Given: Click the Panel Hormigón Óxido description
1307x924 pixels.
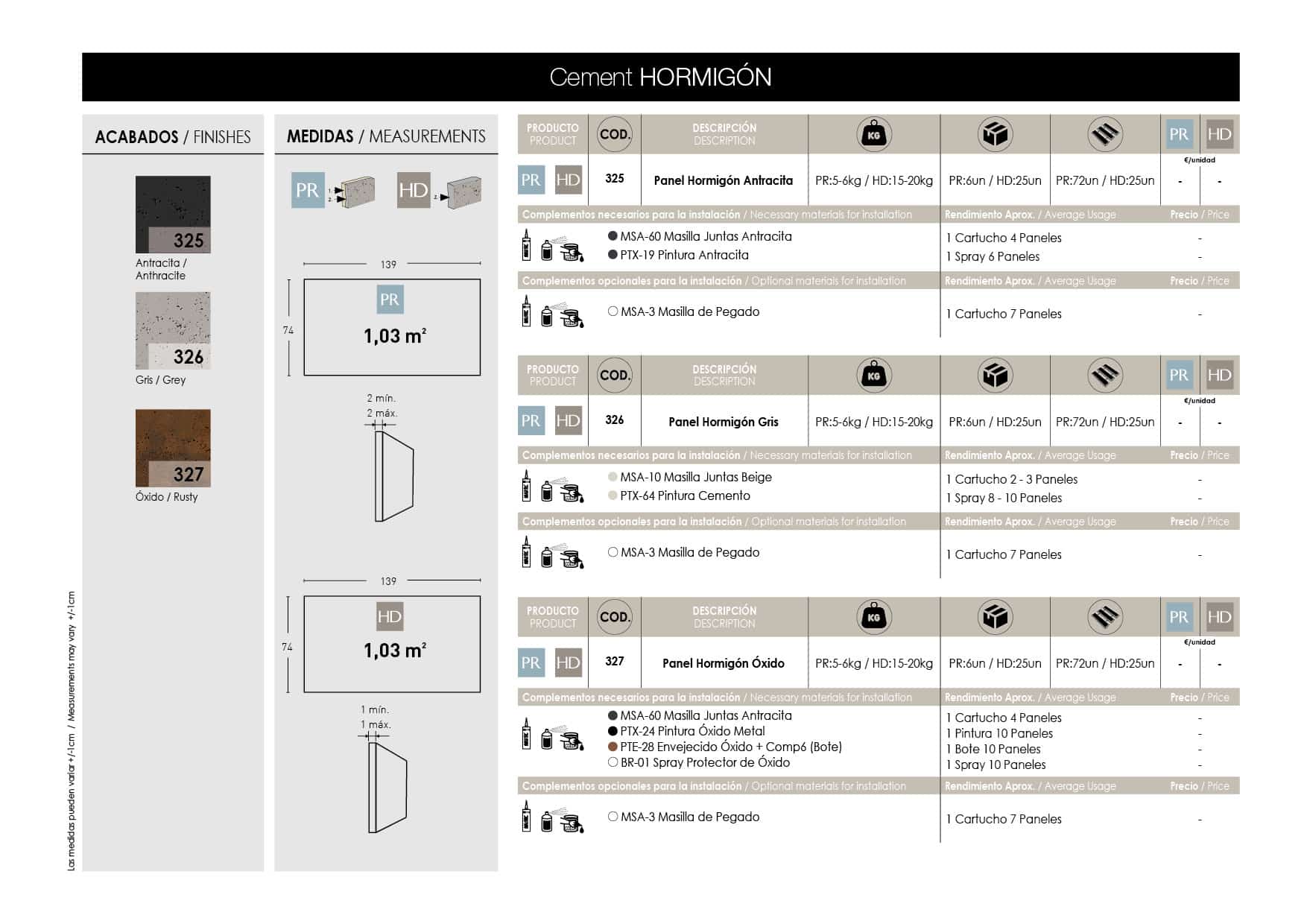Looking at the screenshot, I should pyautogui.click(x=724, y=663).
